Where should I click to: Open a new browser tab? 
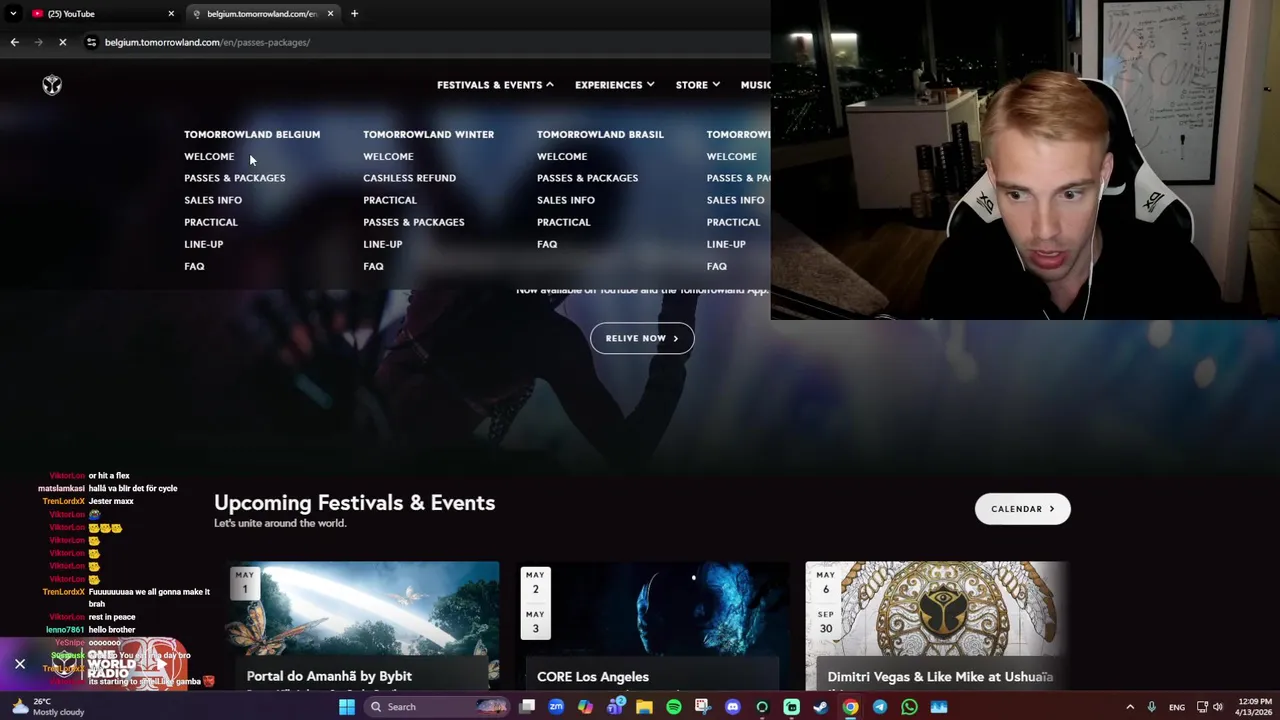pos(354,13)
